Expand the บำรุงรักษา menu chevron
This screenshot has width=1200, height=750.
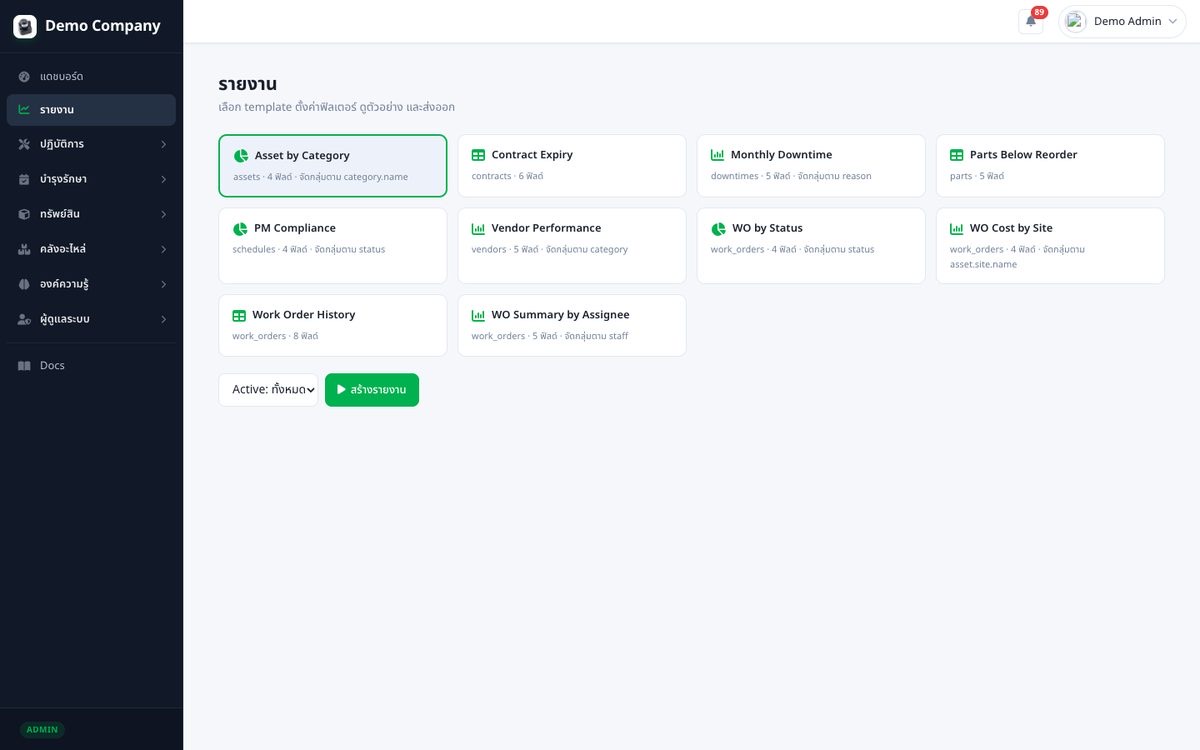(x=164, y=179)
